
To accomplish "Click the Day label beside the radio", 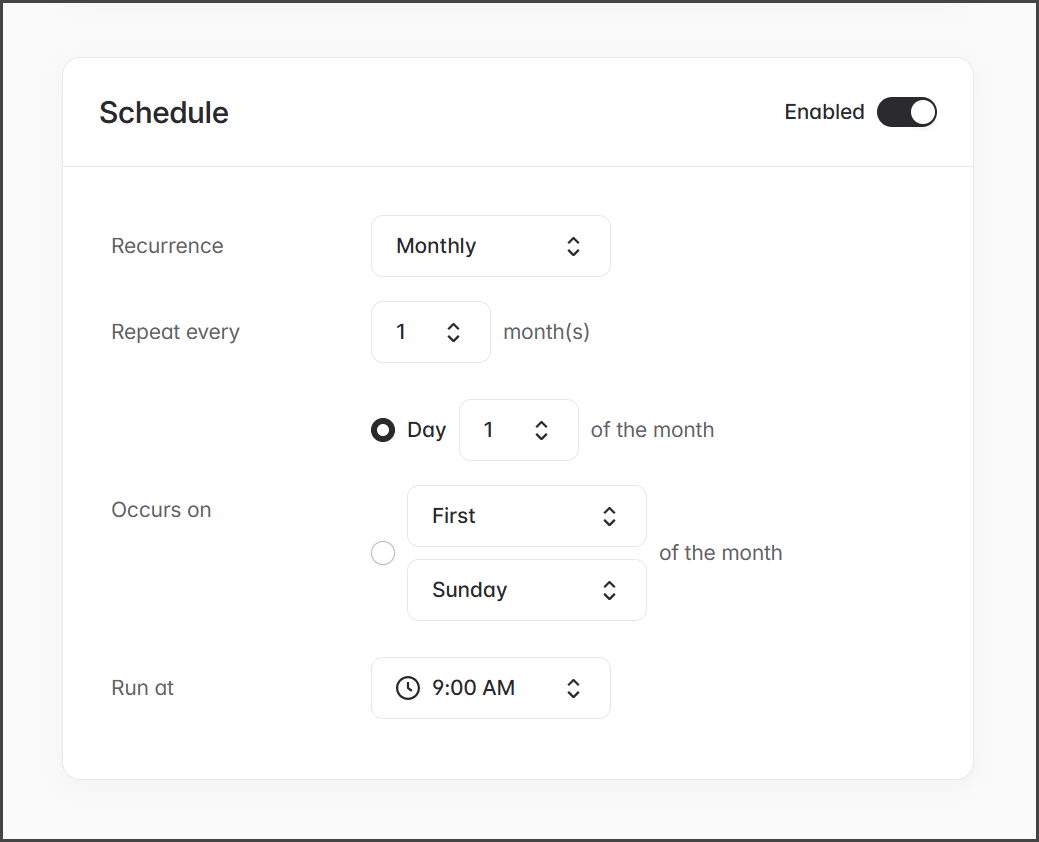I will (x=426, y=430).
